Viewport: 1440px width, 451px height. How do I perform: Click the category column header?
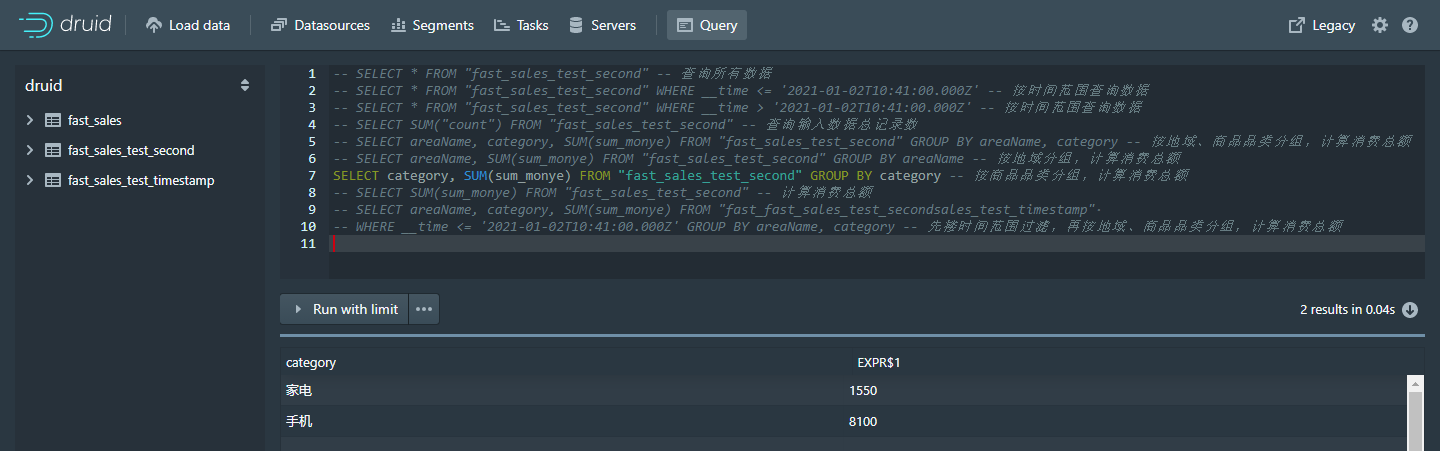(311, 363)
